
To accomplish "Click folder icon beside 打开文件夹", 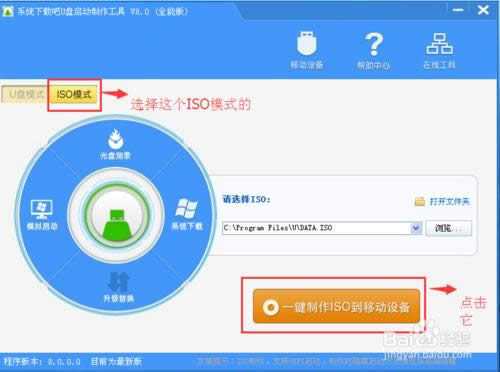I will click(420, 201).
